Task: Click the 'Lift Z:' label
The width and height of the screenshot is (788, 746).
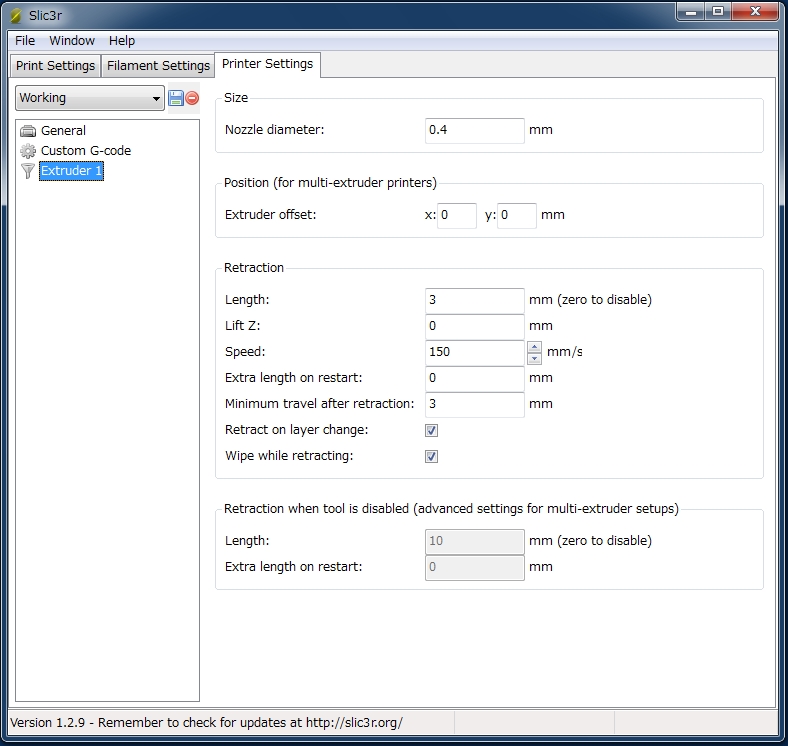Action: pyautogui.click(x=242, y=326)
